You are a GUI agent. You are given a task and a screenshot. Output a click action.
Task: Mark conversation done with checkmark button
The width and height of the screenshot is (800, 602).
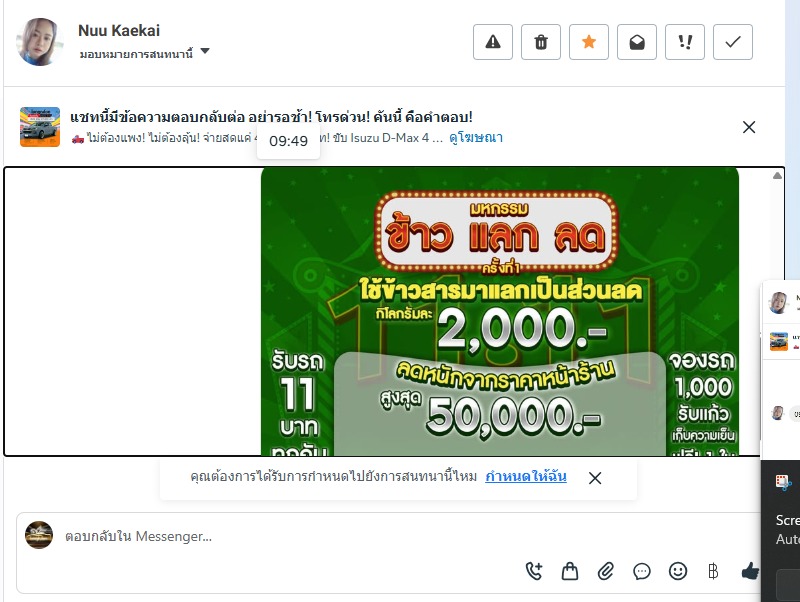click(x=733, y=42)
